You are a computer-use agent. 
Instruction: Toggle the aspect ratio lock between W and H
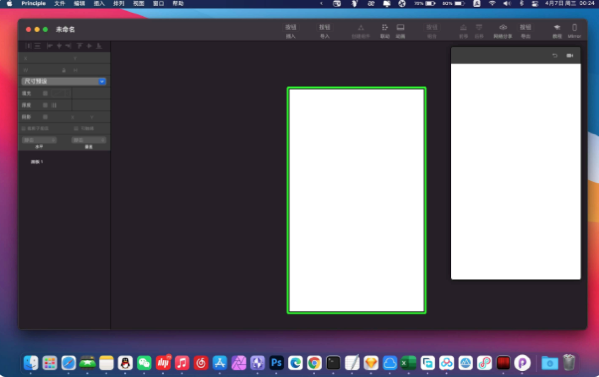coord(64,70)
